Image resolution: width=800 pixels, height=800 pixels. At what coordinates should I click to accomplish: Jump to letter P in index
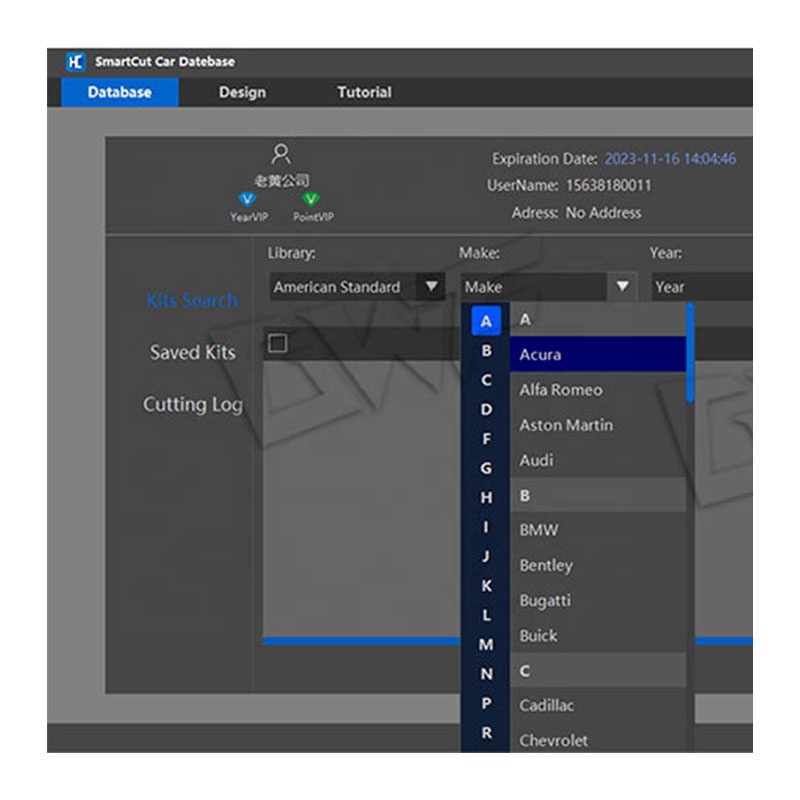coord(486,704)
